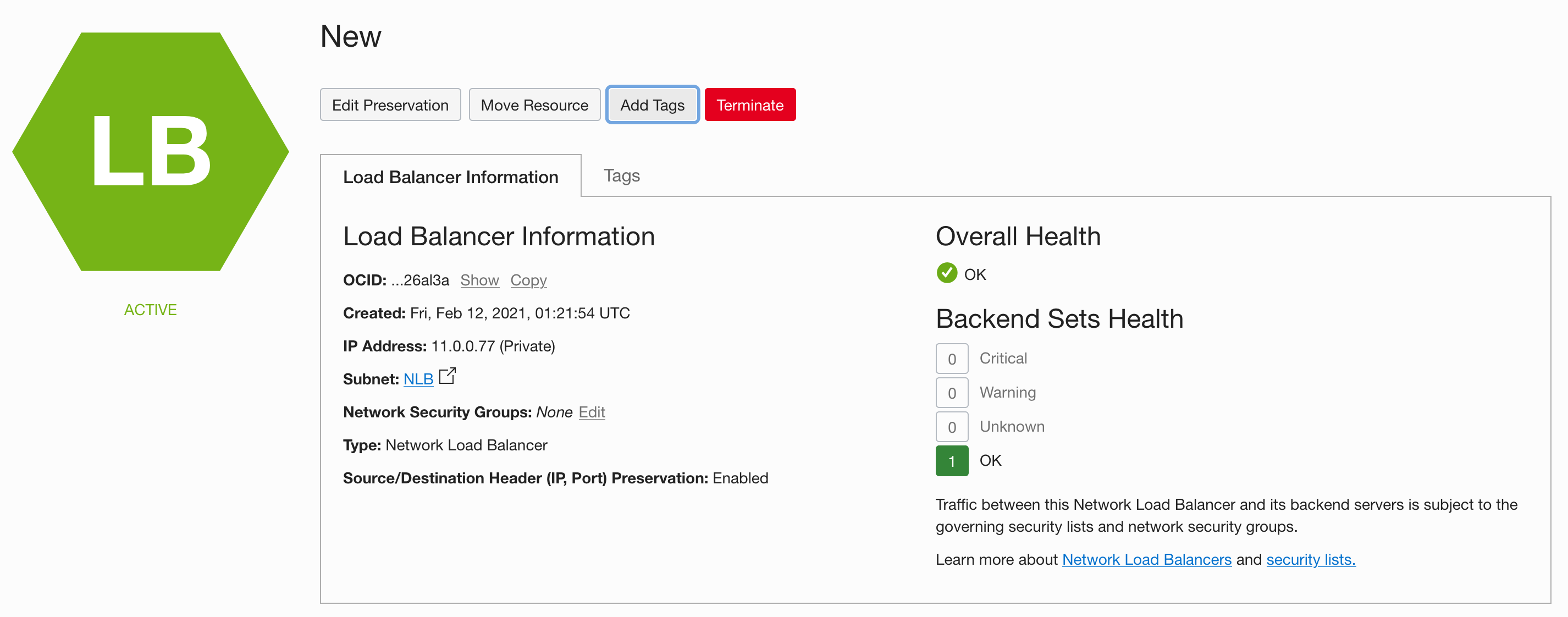This screenshot has width=1568, height=617.
Task: Open the NLB subnet via external link icon
Action: click(x=448, y=376)
